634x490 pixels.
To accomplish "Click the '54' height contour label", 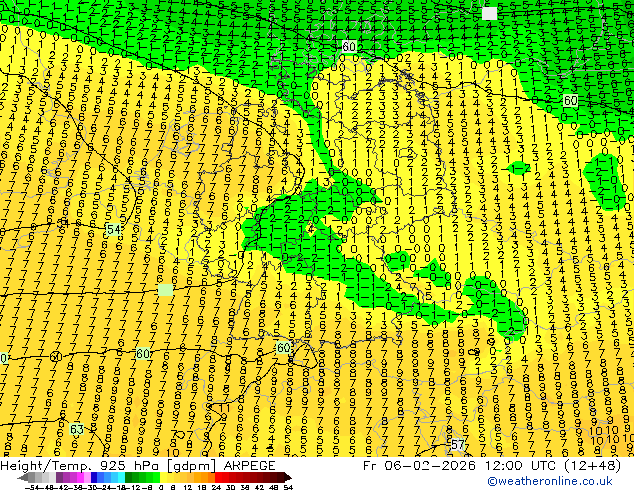I will [x=113, y=230].
